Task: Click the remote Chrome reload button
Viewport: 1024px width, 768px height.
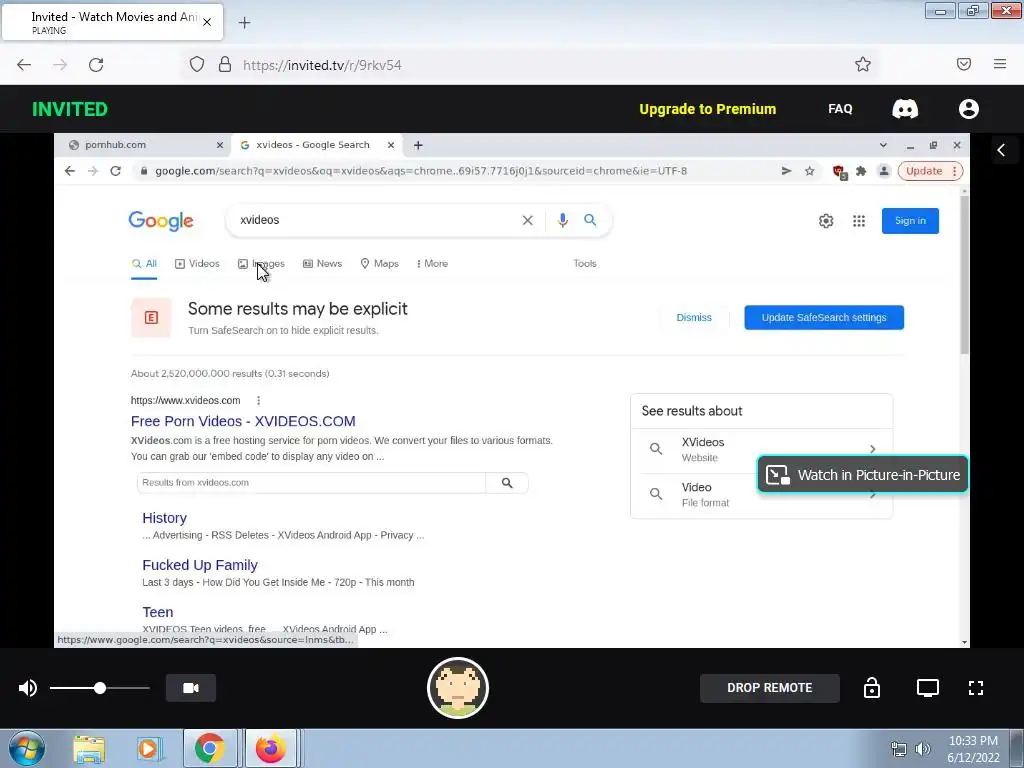Action: point(116,171)
